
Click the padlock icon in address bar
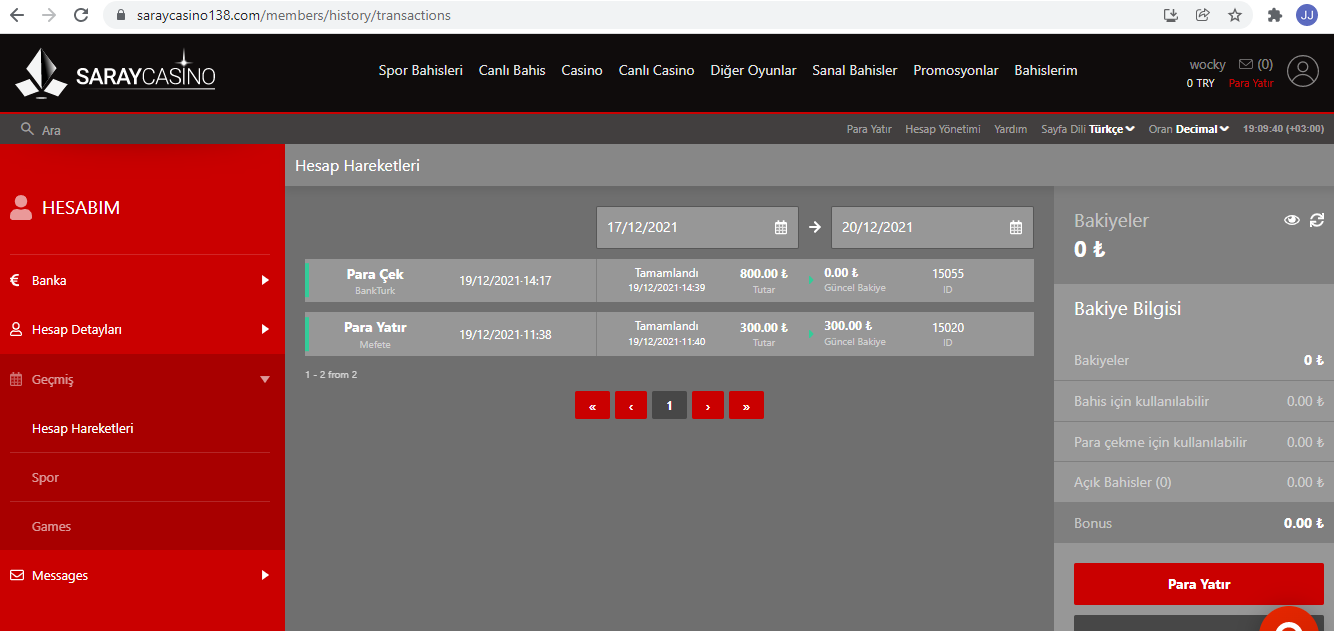pos(119,16)
